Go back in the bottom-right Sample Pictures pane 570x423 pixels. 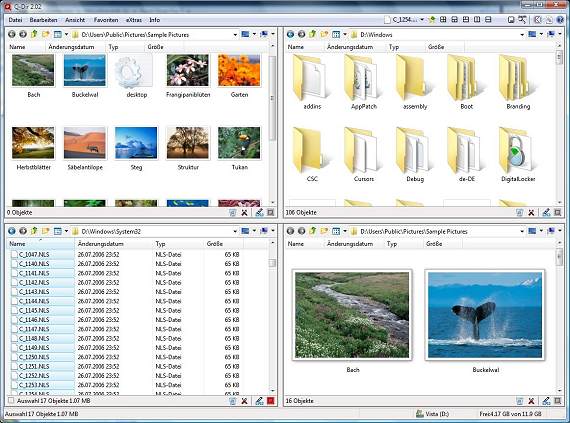tap(290, 231)
